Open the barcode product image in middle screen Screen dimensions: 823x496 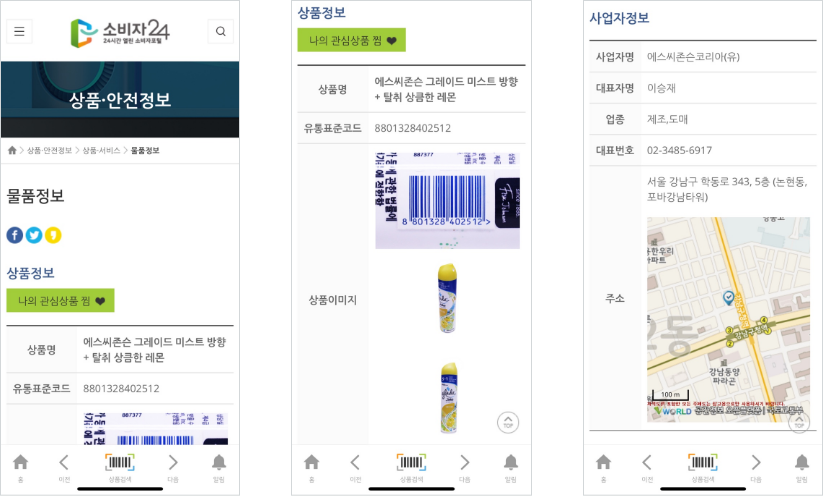[x=447, y=200]
